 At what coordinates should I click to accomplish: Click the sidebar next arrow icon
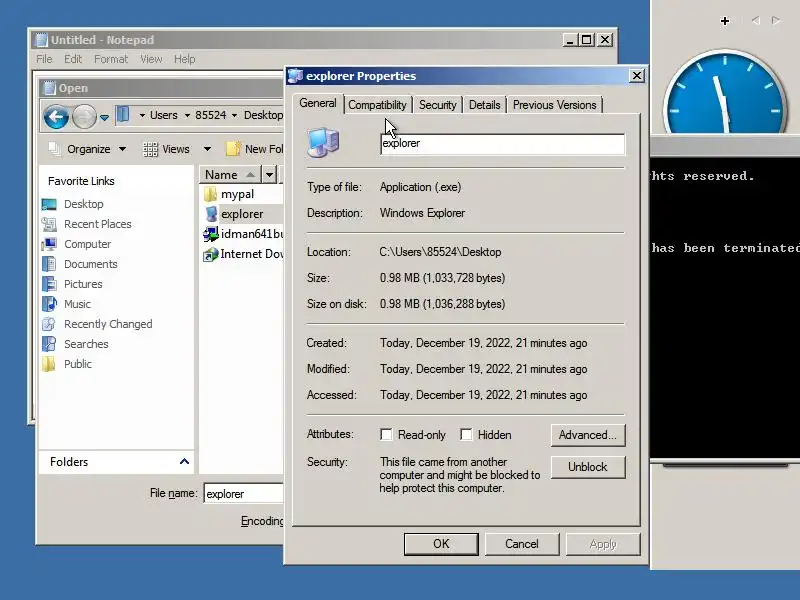(x=776, y=20)
